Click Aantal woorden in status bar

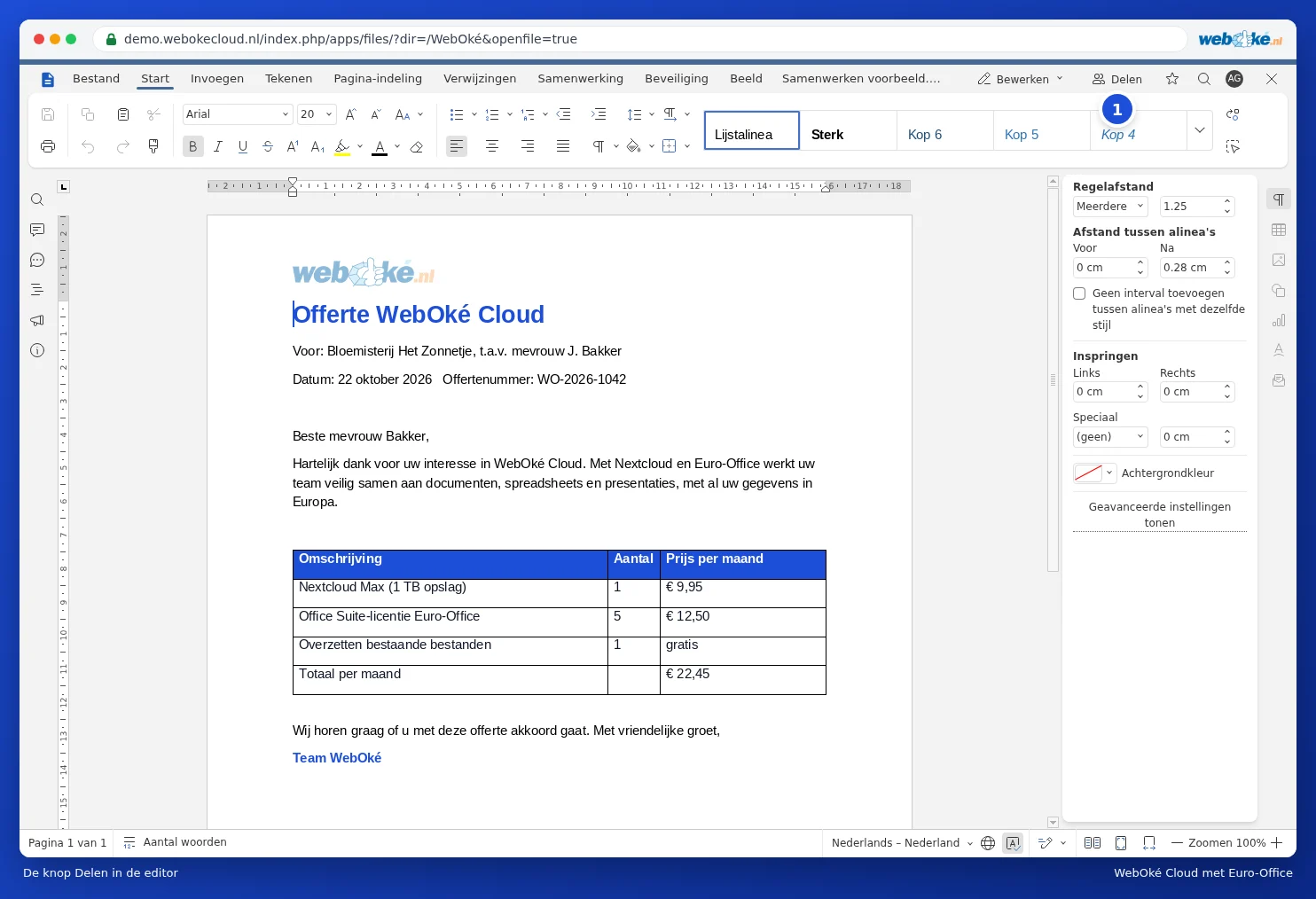click(x=176, y=843)
